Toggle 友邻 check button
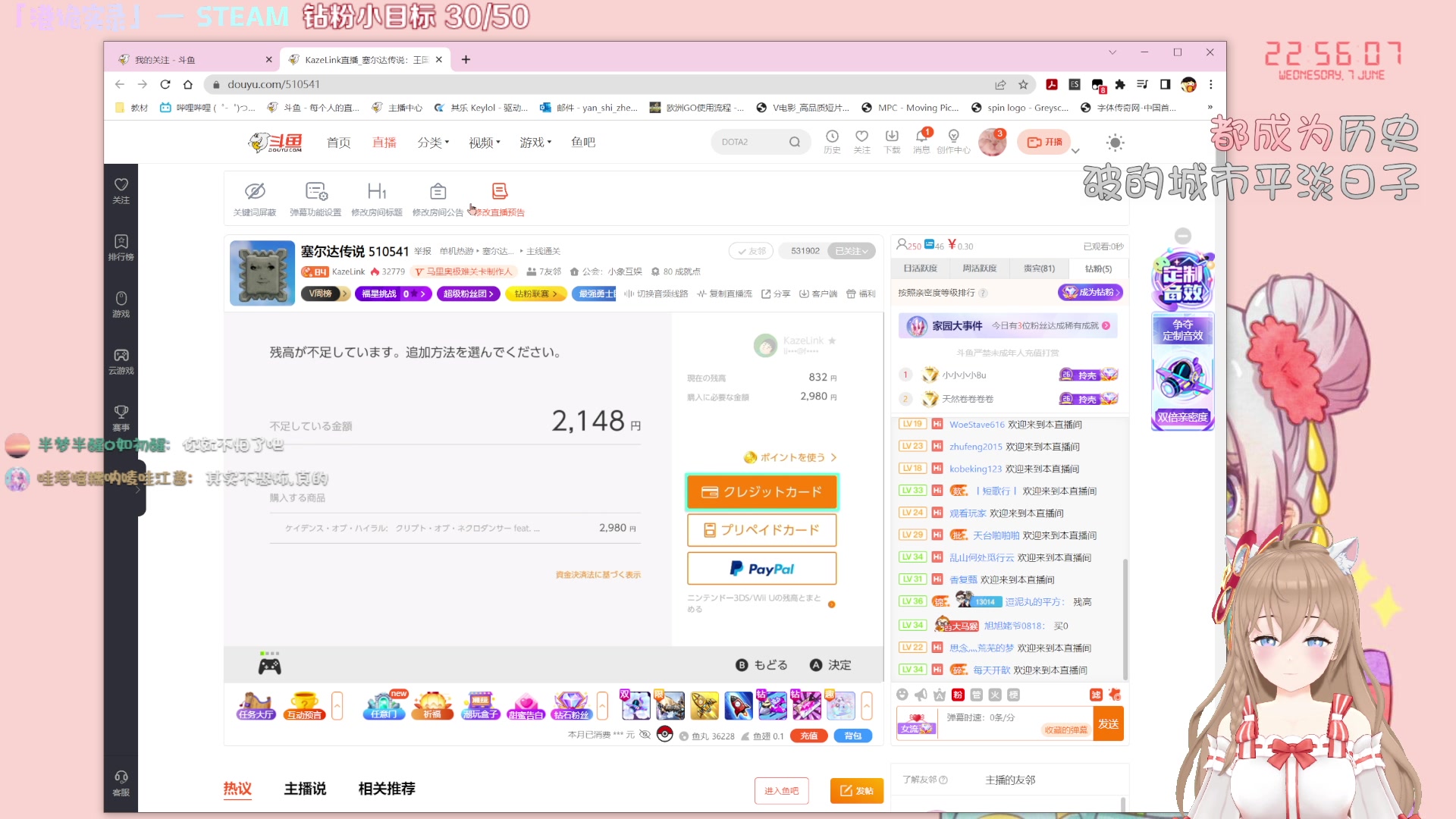 coord(751,251)
